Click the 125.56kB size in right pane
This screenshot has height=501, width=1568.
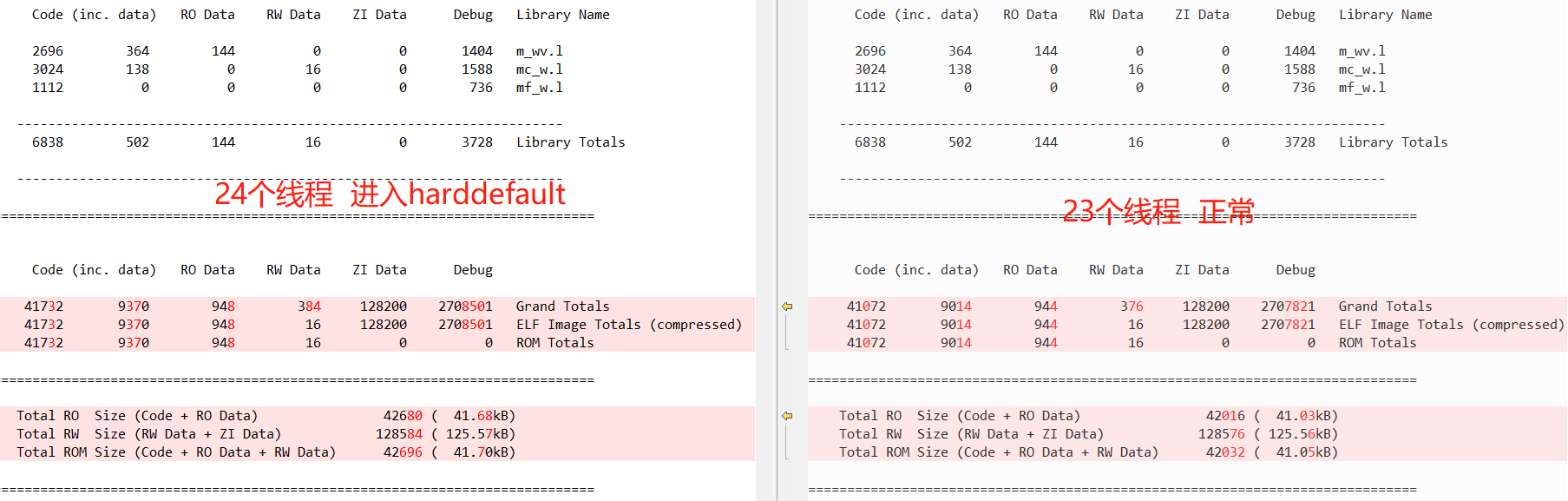click(x=1300, y=434)
